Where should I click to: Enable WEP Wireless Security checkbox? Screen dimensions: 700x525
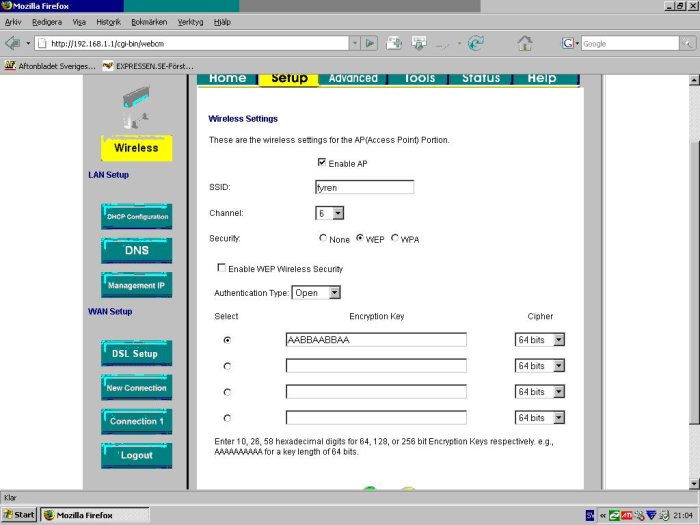(x=221, y=267)
